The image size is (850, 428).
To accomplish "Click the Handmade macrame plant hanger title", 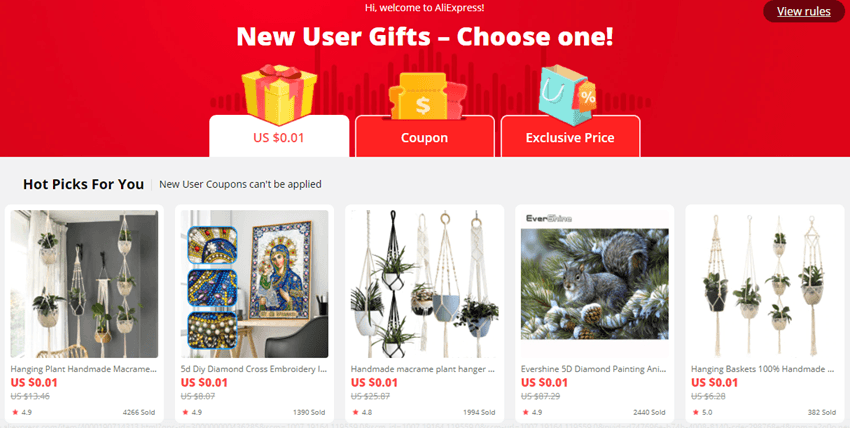I will (423, 369).
